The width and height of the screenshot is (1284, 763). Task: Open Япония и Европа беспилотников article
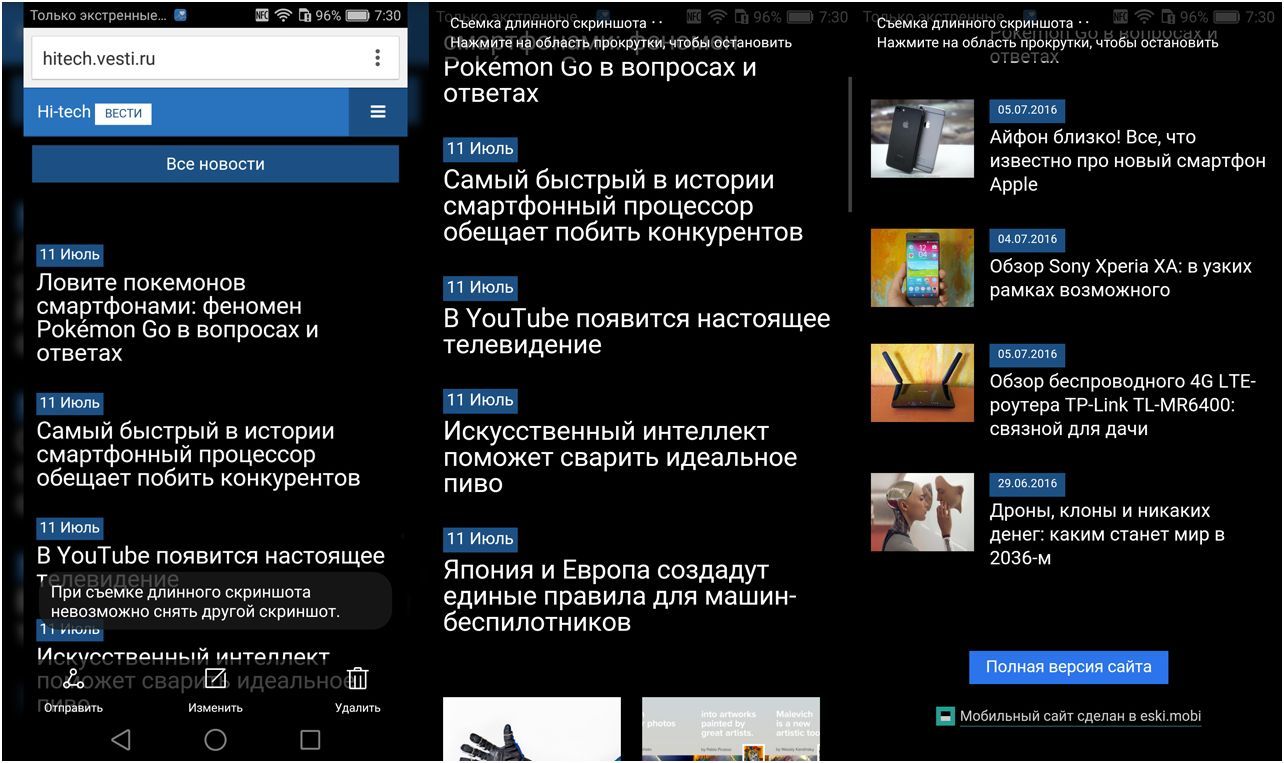point(619,596)
